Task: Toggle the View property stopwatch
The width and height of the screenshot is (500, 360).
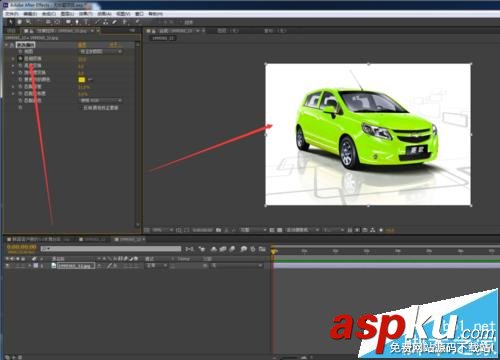Action: coord(20,52)
